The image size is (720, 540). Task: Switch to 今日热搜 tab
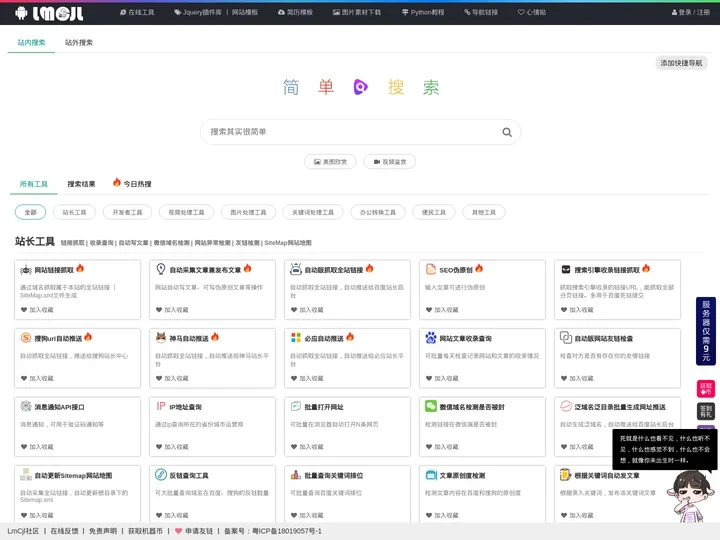[132, 184]
